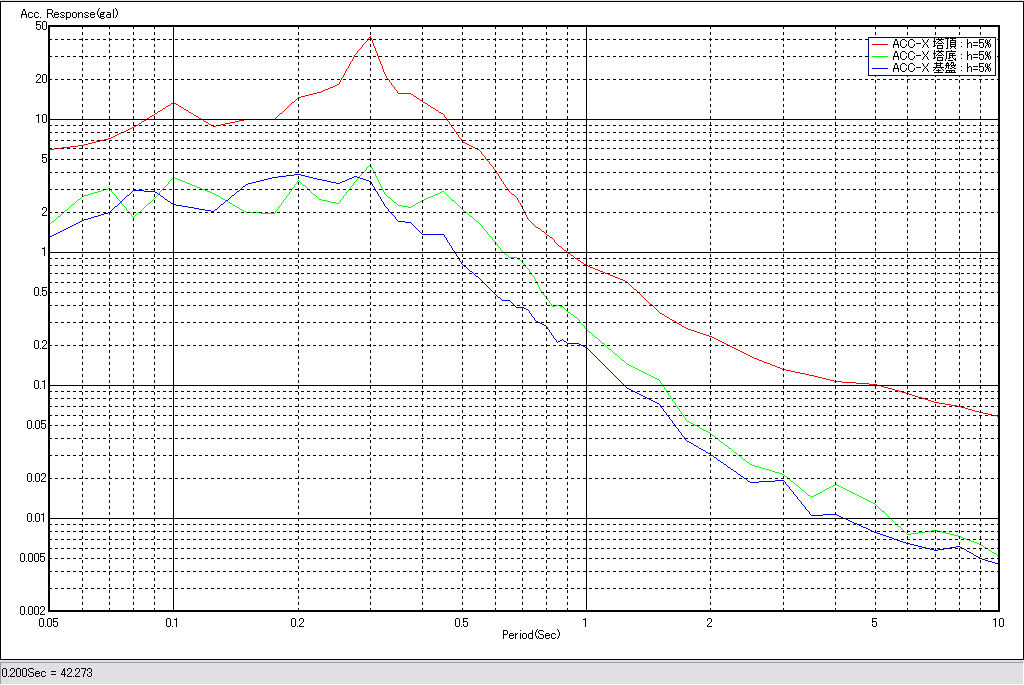Click the status bar readout '0.200Sec = 42.273'

45,673
